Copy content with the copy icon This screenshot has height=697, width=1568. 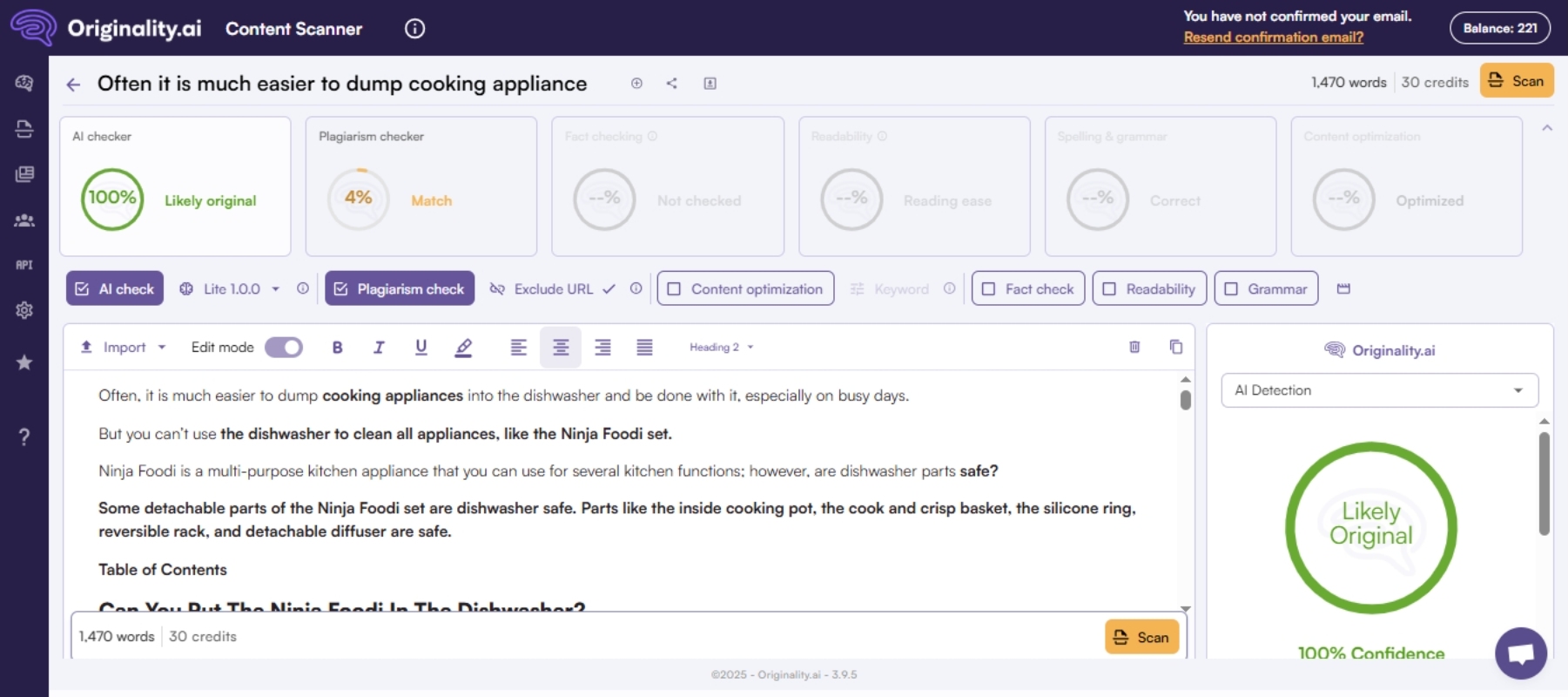click(x=1175, y=347)
